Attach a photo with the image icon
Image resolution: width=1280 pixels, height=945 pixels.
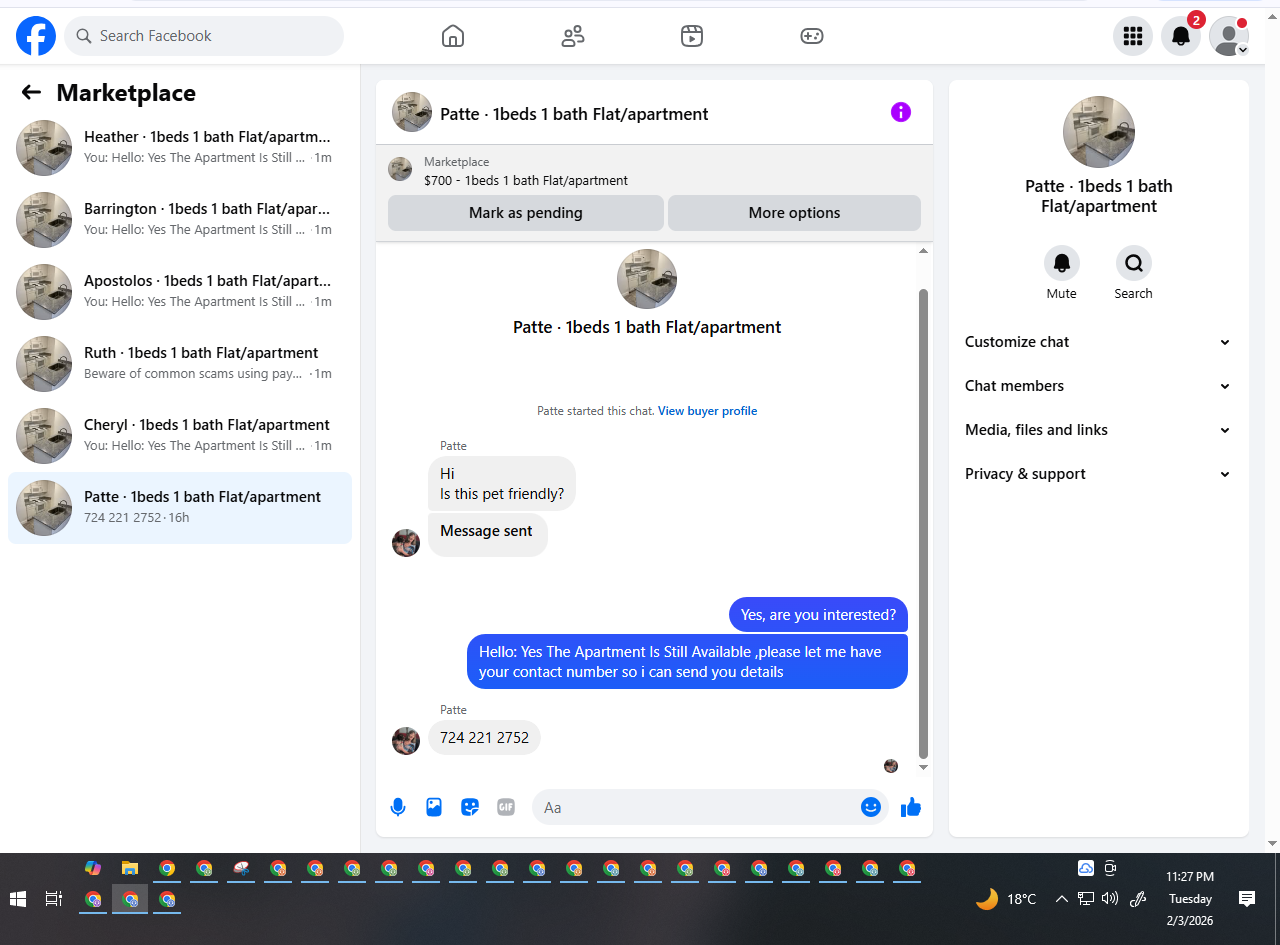434,807
